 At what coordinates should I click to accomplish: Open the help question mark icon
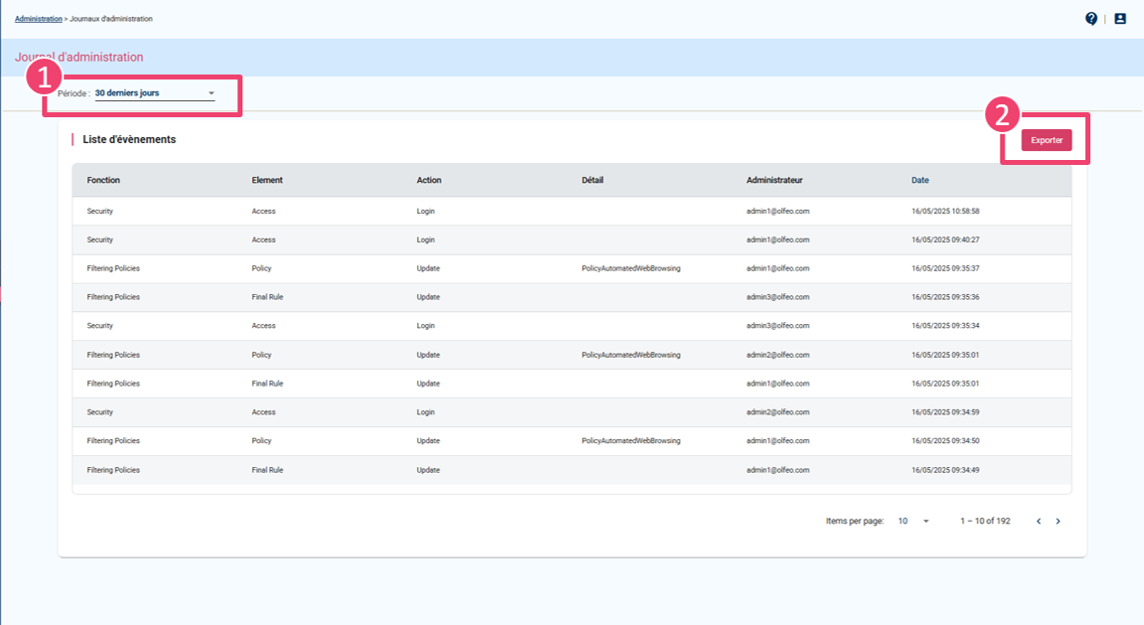[x=1091, y=18]
